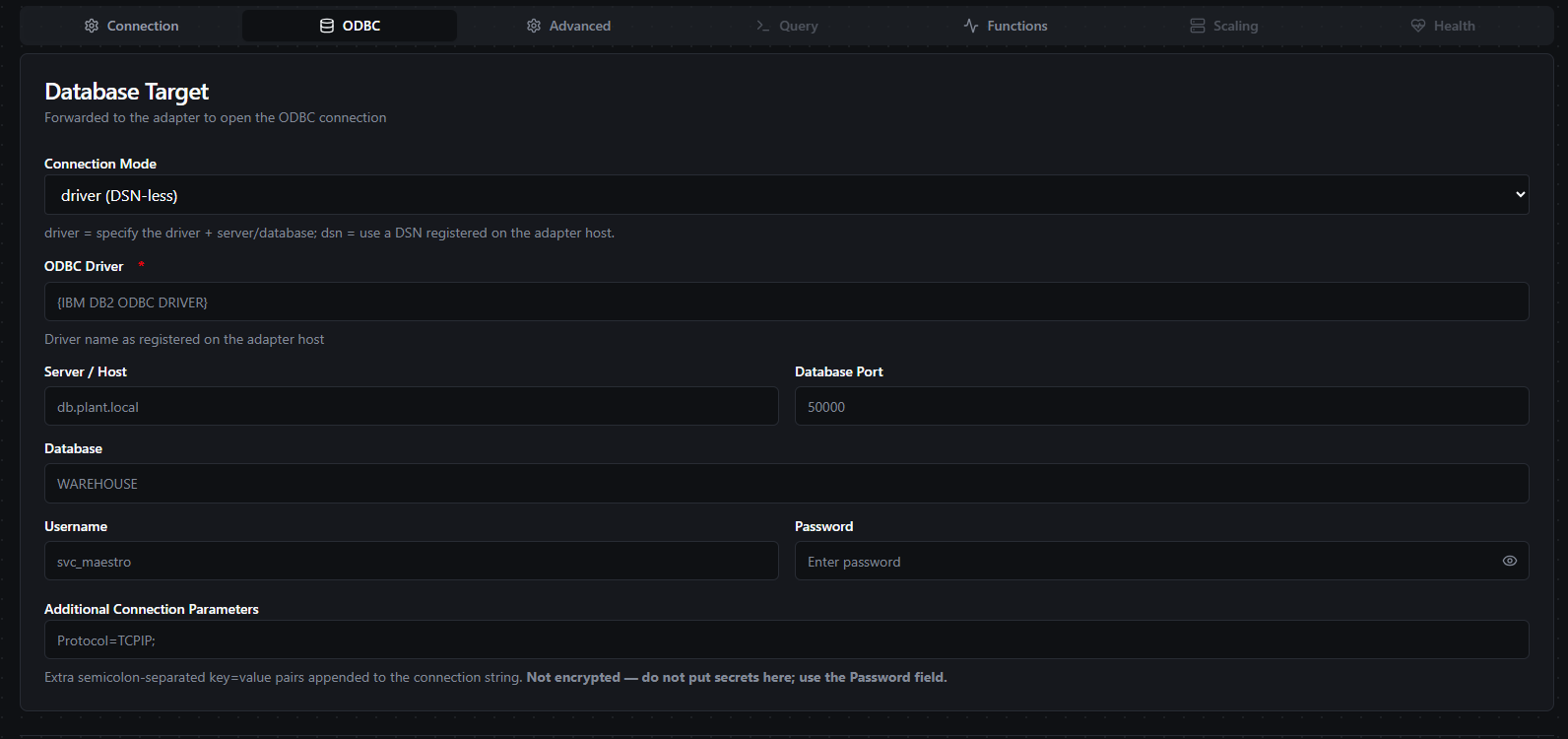This screenshot has width=1568, height=739.
Task: Click the 'Forwarded to the adapter' subtitle text
Action: [x=216, y=117]
